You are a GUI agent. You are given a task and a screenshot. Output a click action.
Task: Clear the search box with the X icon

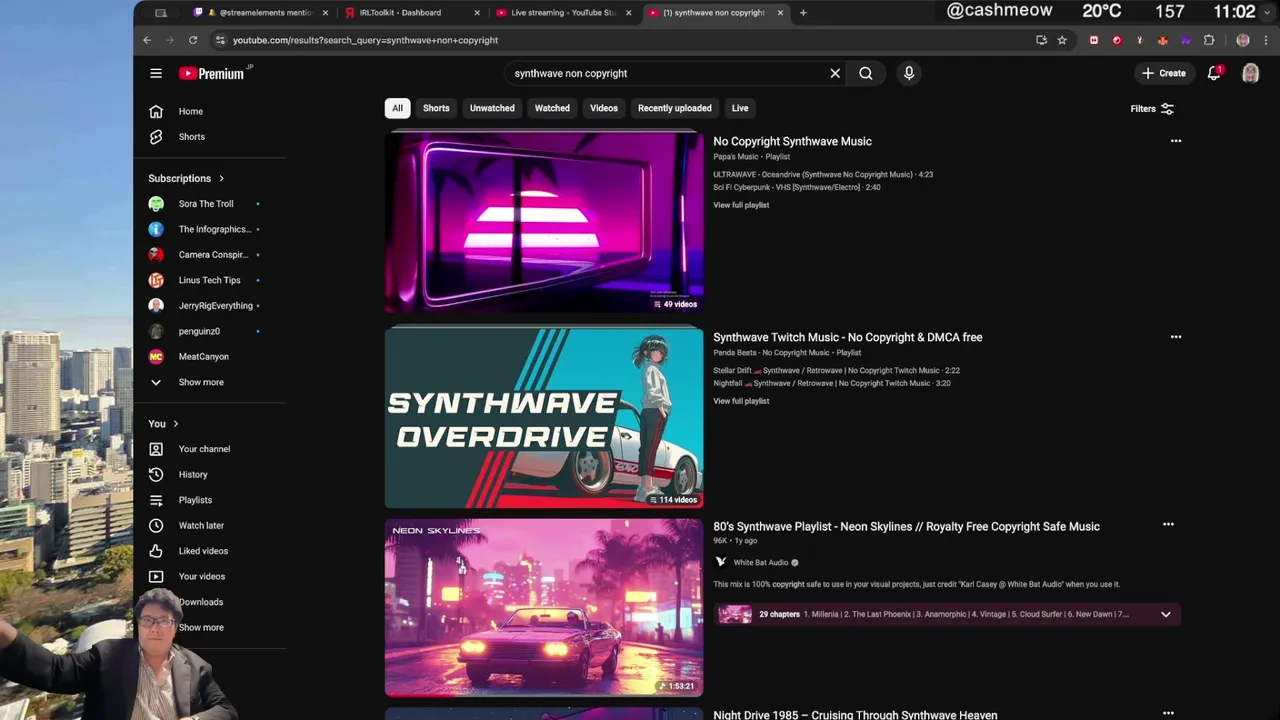pos(835,73)
